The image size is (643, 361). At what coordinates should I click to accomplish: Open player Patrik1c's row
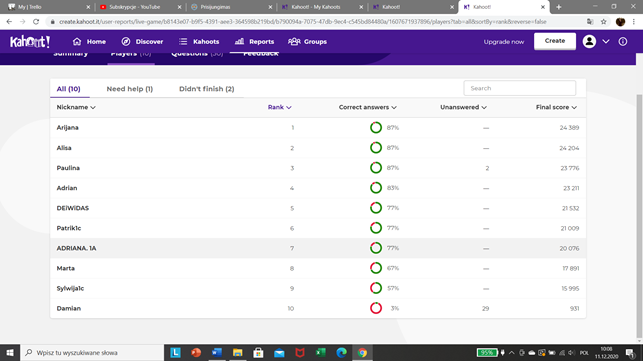[318, 228]
